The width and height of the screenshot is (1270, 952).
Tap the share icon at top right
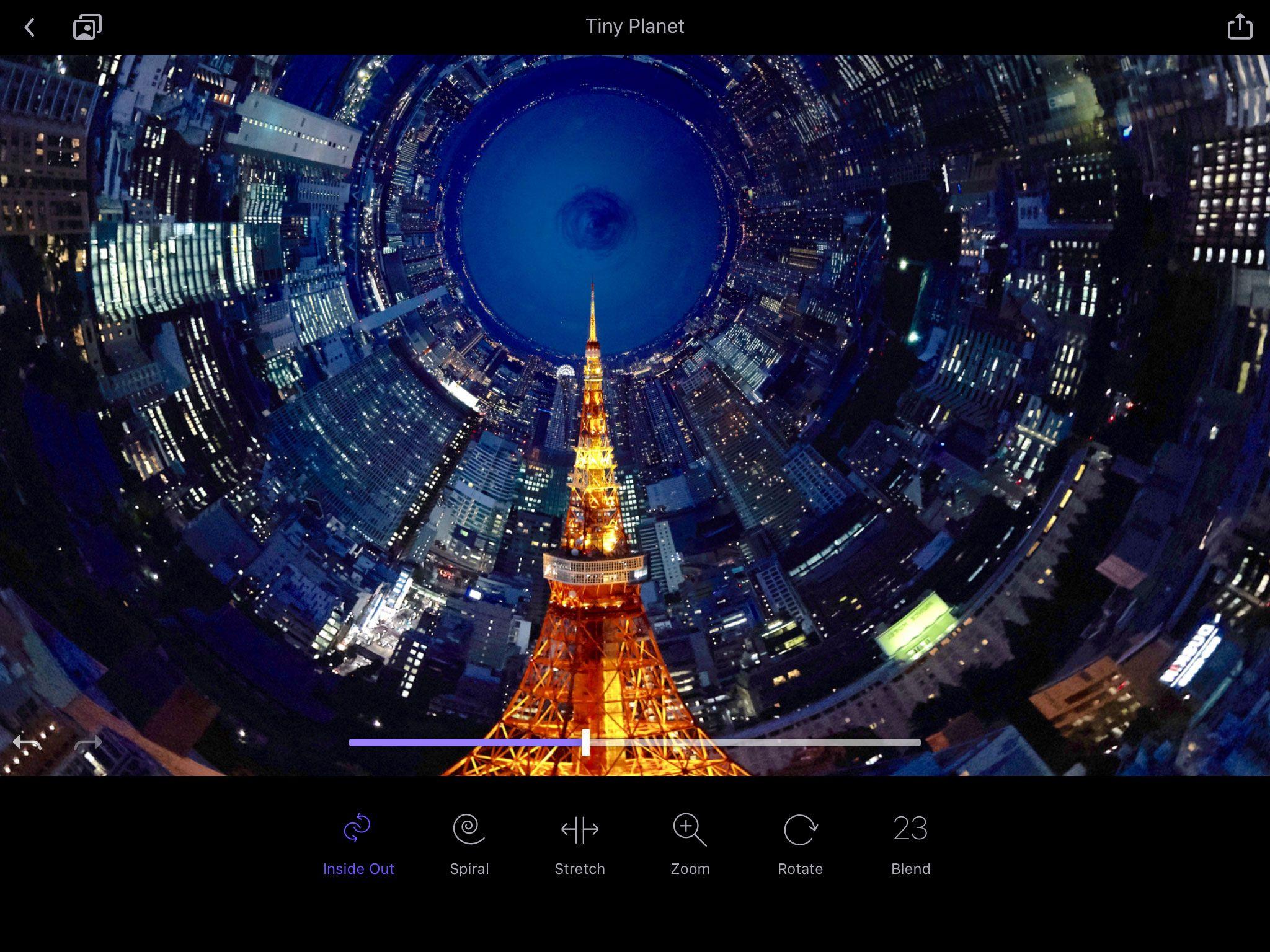(1240, 26)
